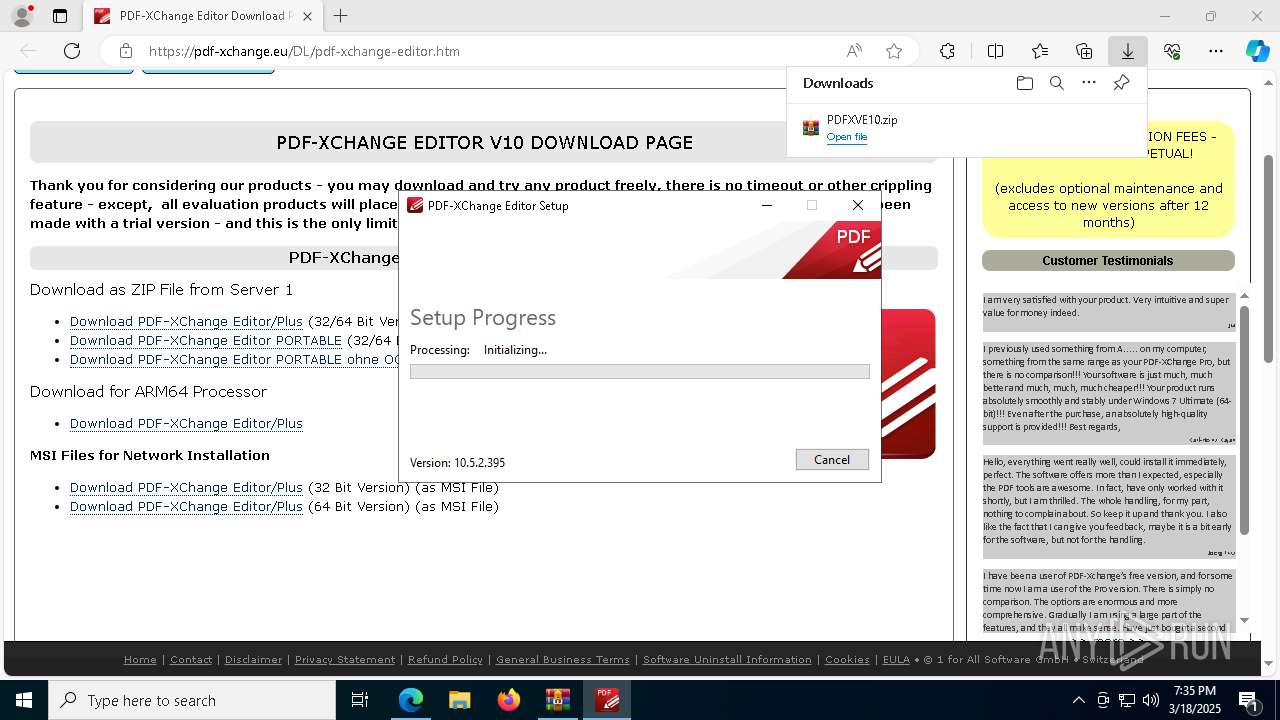Image resolution: width=1280 pixels, height=720 pixels.
Task: Search downloads with magnifier icon
Action: (1056, 83)
